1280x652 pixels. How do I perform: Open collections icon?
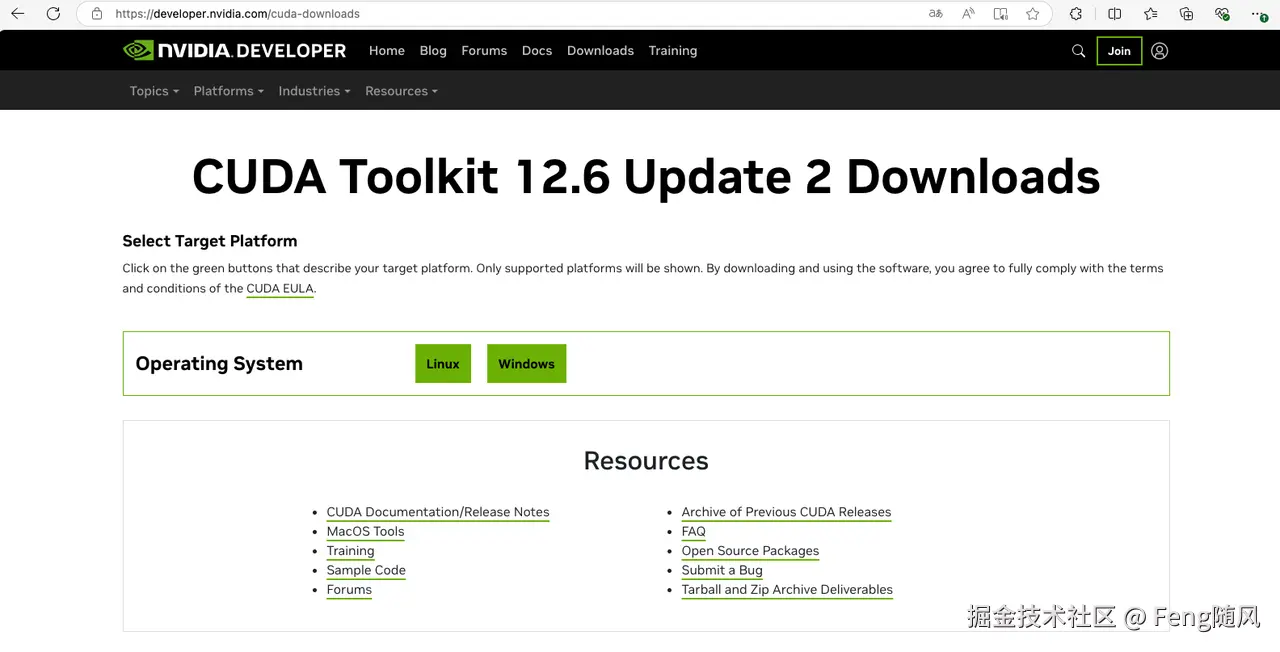[x=1186, y=14]
